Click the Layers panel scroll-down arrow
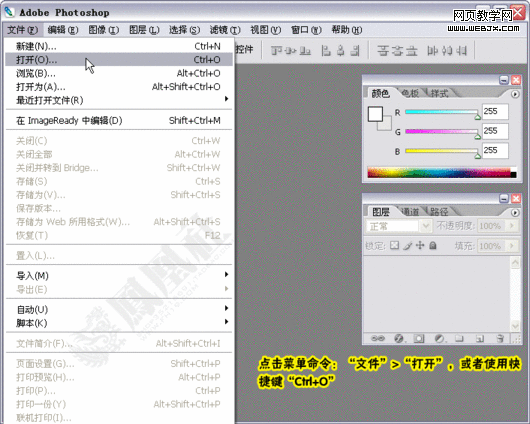The image size is (530, 424). pos(515,326)
